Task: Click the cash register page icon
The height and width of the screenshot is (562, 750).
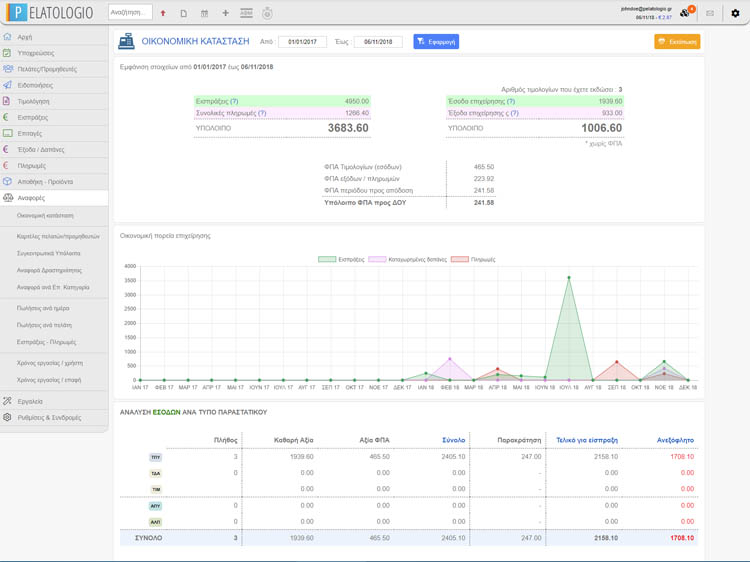Action: point(126,42)
